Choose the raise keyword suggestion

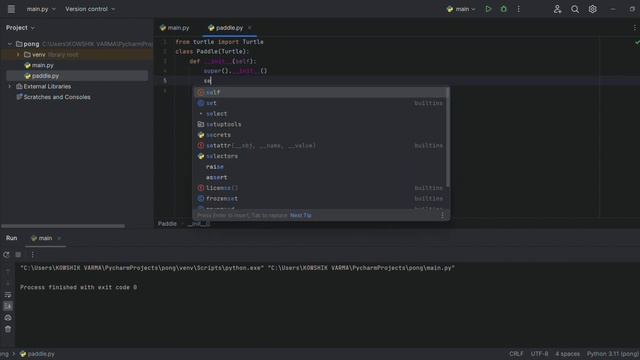pos(321,167)
